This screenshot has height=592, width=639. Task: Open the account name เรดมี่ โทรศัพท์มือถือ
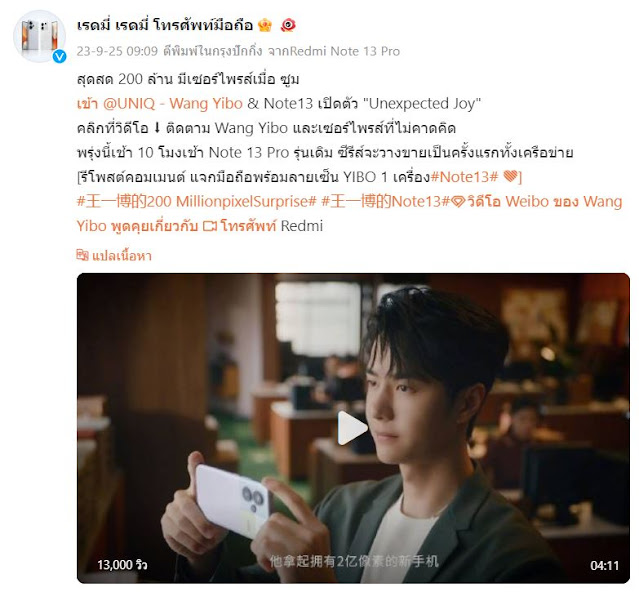(x=165, y=26)
